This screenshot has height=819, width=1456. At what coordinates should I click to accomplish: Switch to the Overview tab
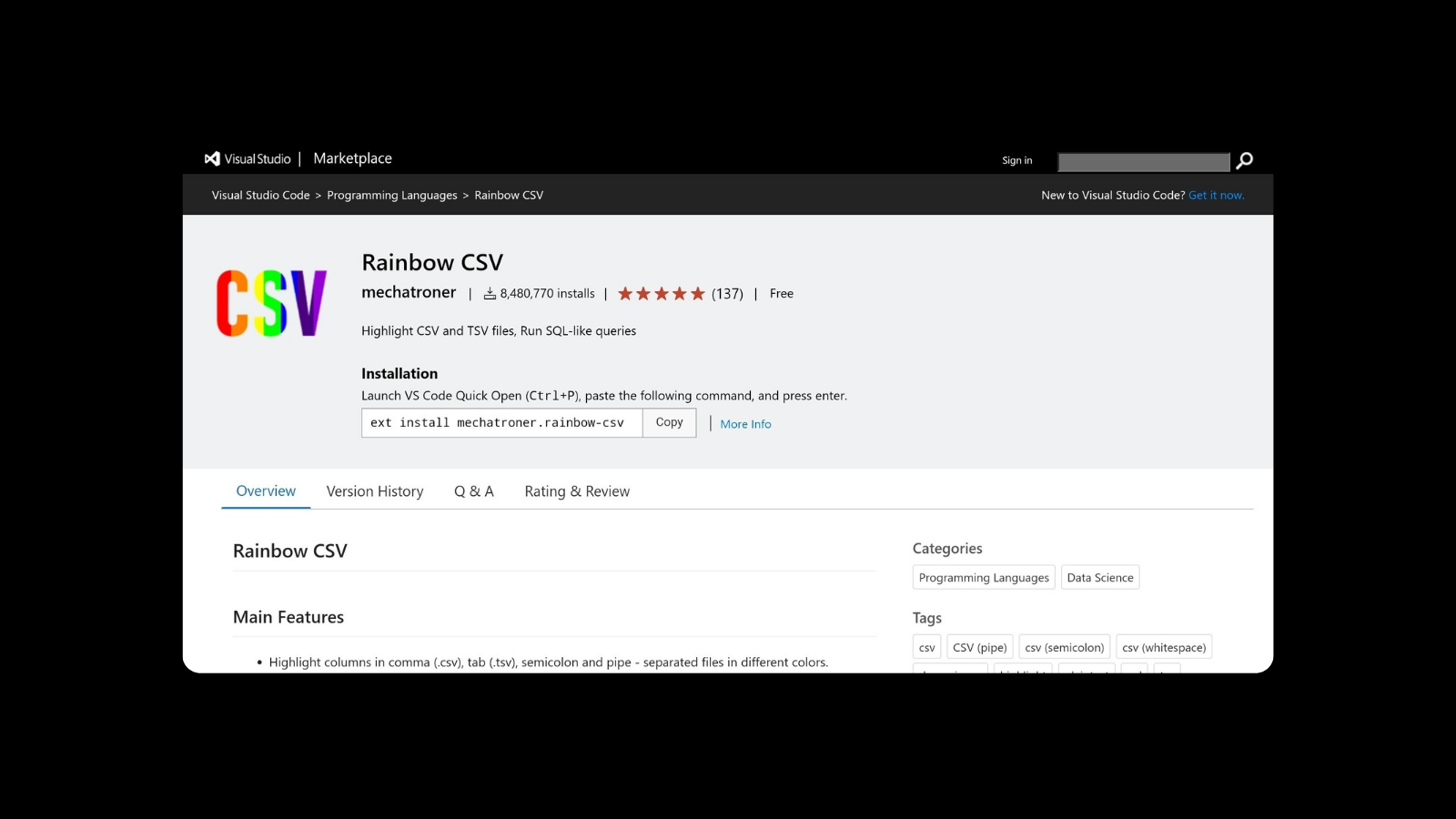point(266,490)
